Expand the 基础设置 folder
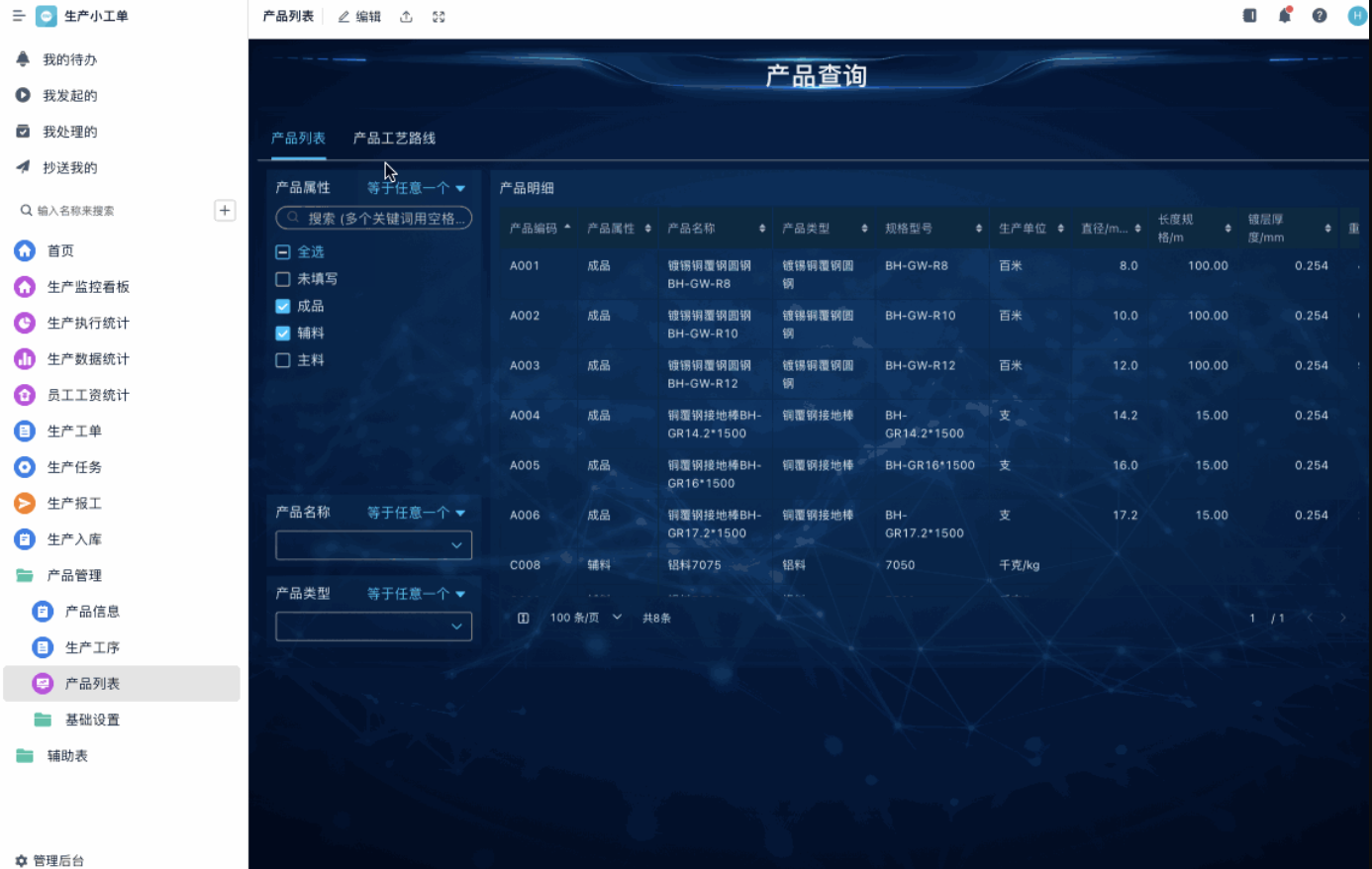1372x869 pixels. pyautogui.click(x=92, y=720)
